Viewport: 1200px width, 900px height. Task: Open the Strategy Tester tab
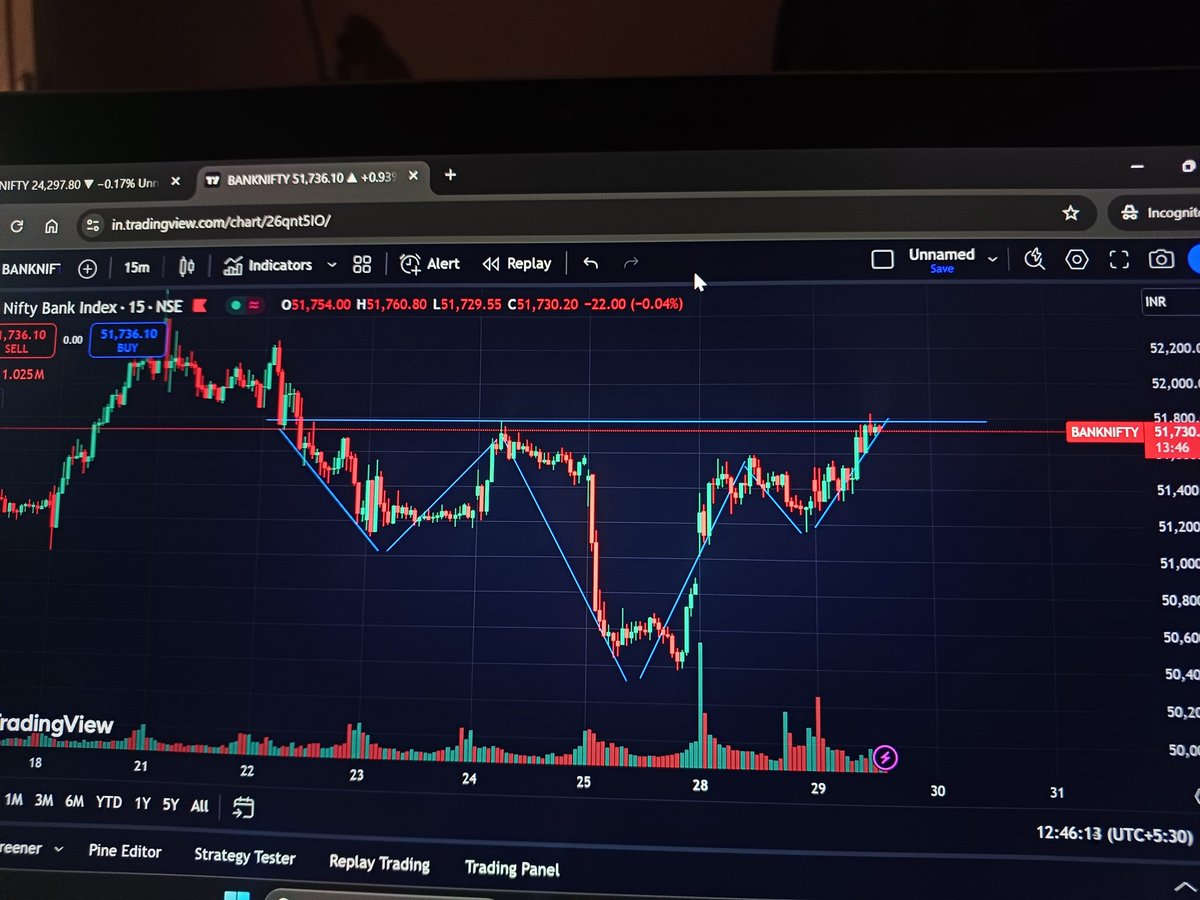click(x=245, y=856)
